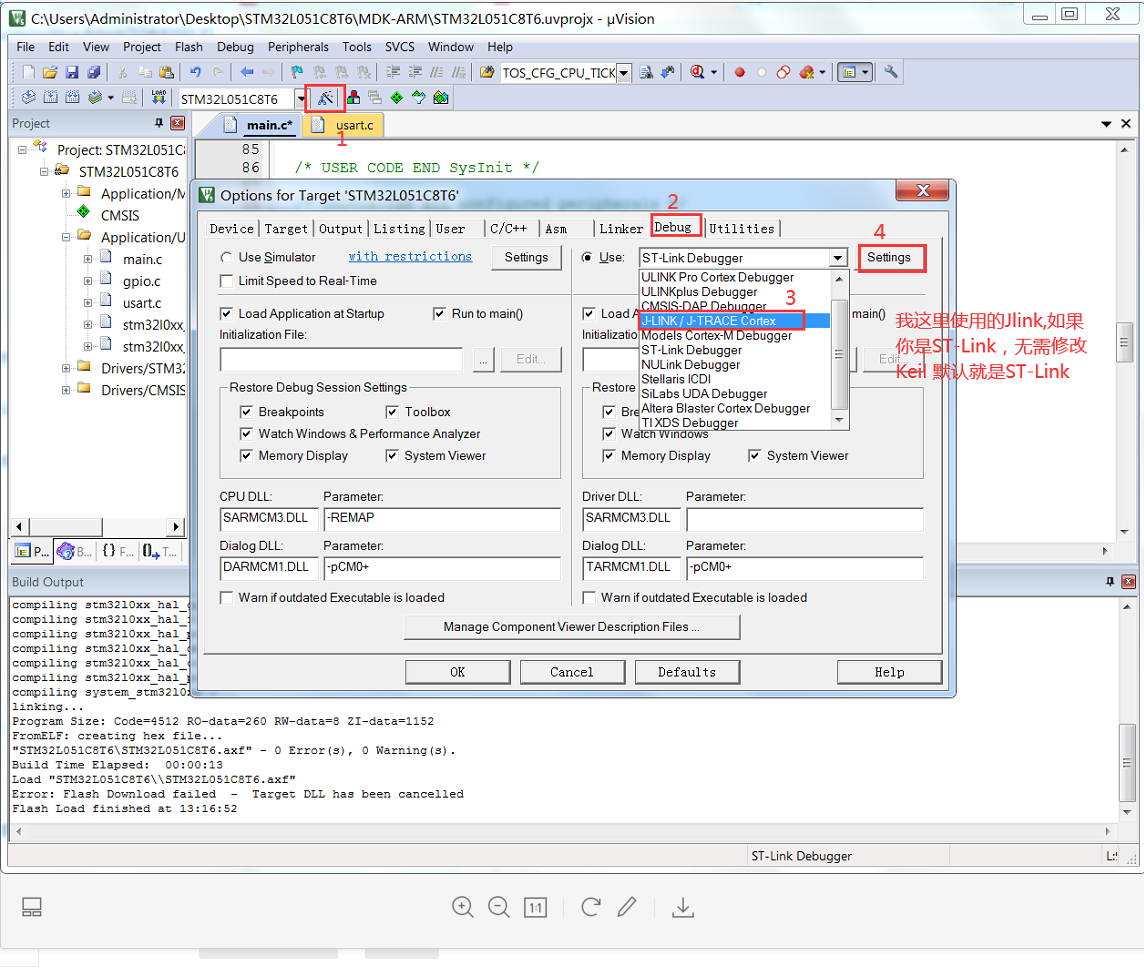The height and width of the screenshot is (968, 1144).
Task: Enable right-side Warn if outdated Executable
Action: click(589, 598)
